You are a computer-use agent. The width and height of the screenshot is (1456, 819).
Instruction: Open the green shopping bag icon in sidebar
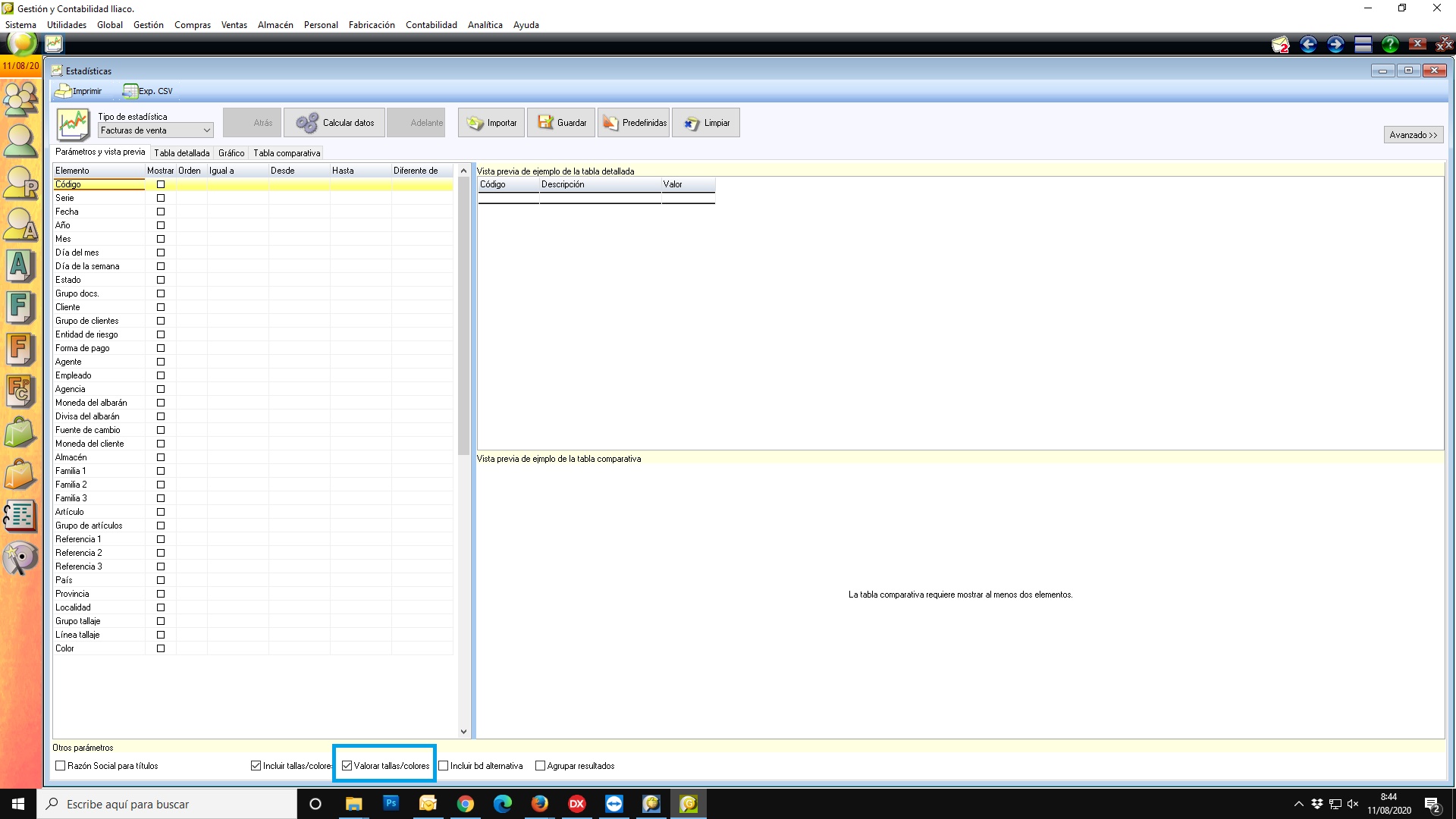click(x=20, y=433)
